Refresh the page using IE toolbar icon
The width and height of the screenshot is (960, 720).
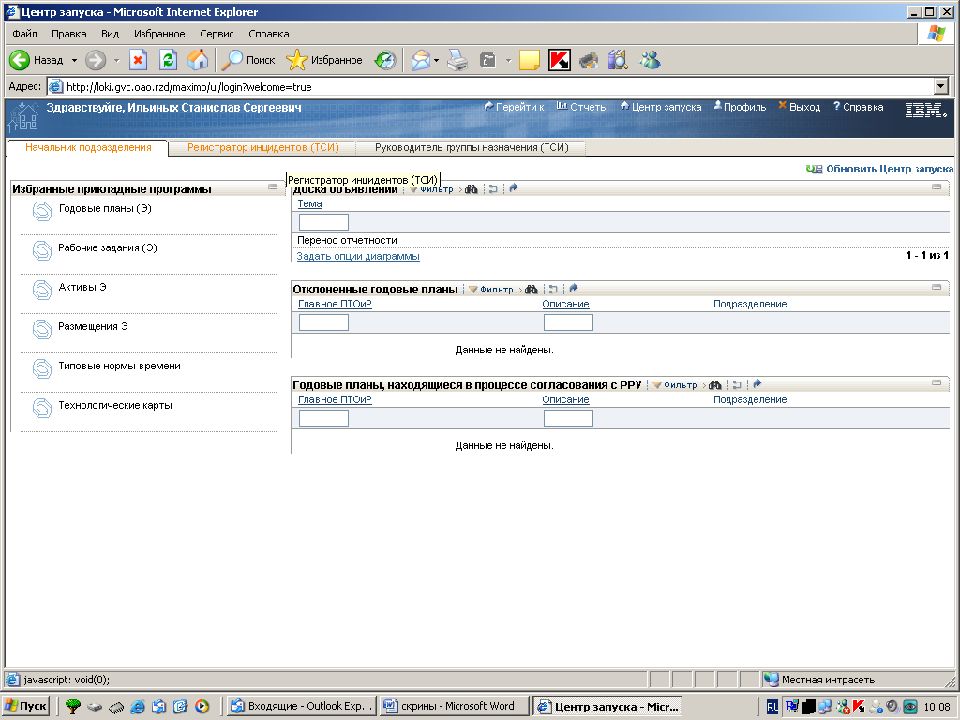[x=168, y=60]
